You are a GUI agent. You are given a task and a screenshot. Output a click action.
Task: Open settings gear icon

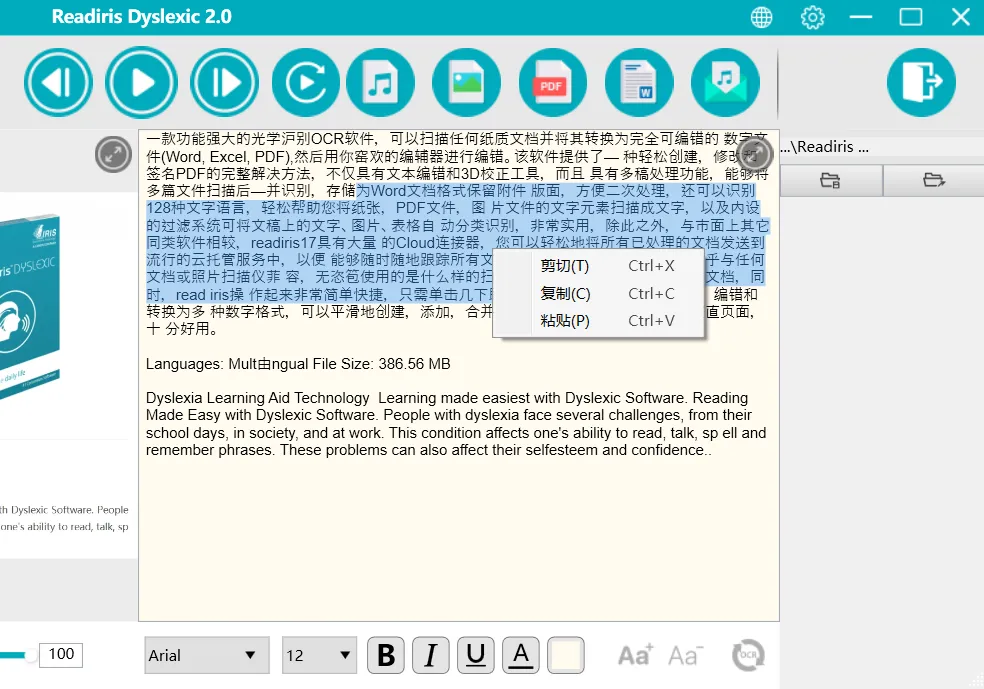(x=812, y=17)
